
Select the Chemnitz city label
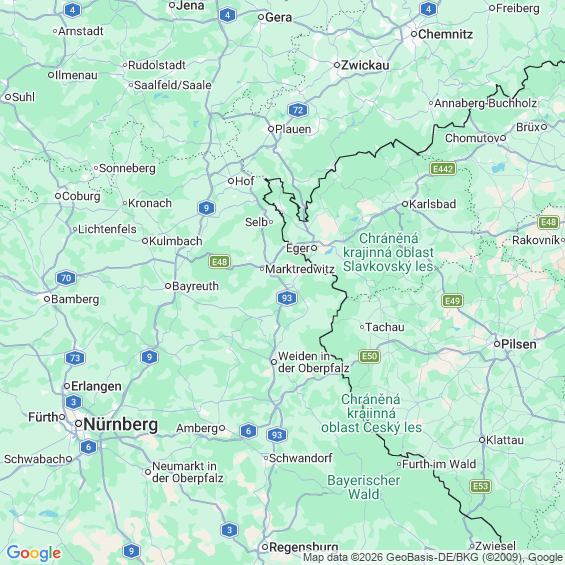(445, 34)
